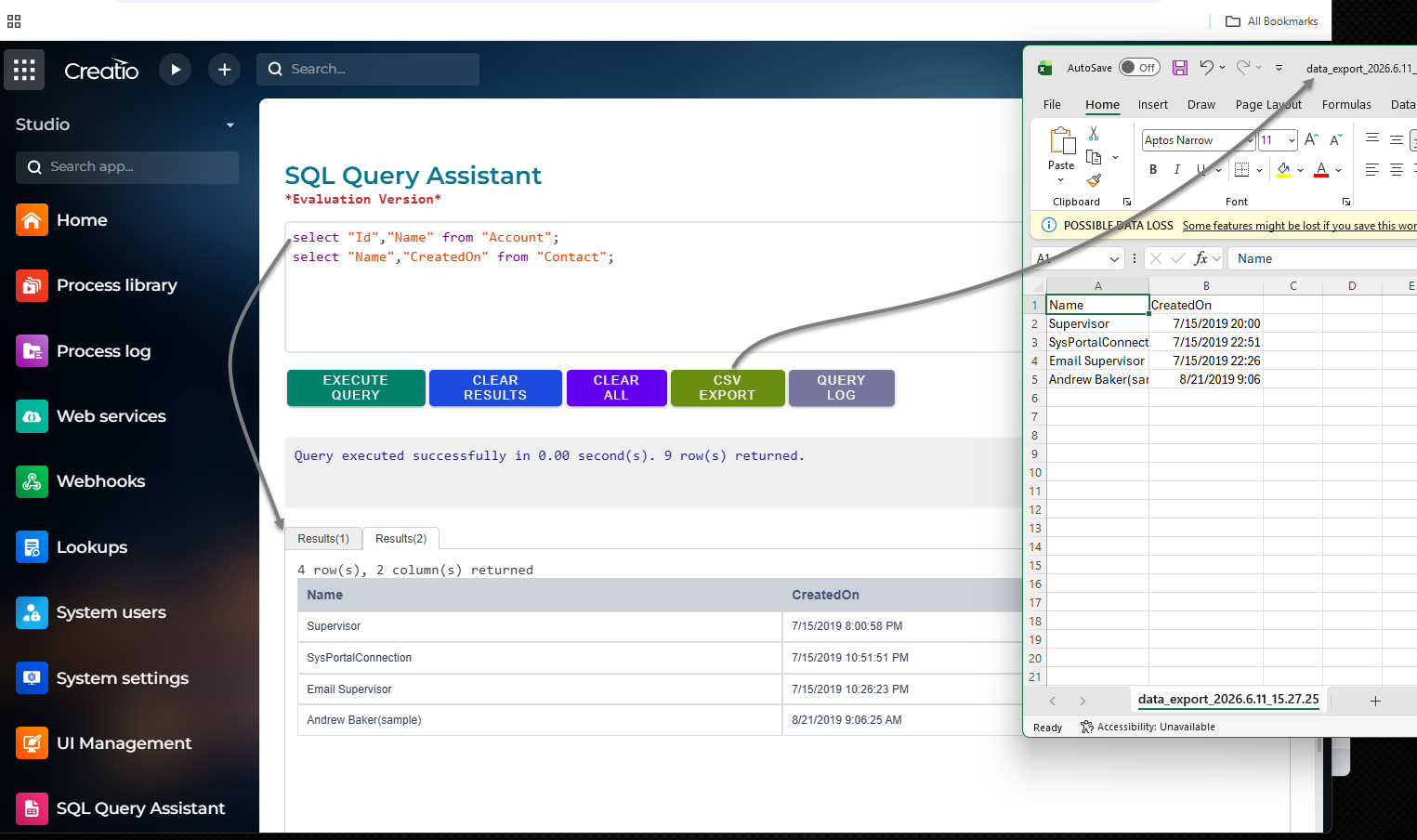Viewport: 1417px width, 840px height.
Task: Select the Results(1) tab
Action: (x=323, y=539)
